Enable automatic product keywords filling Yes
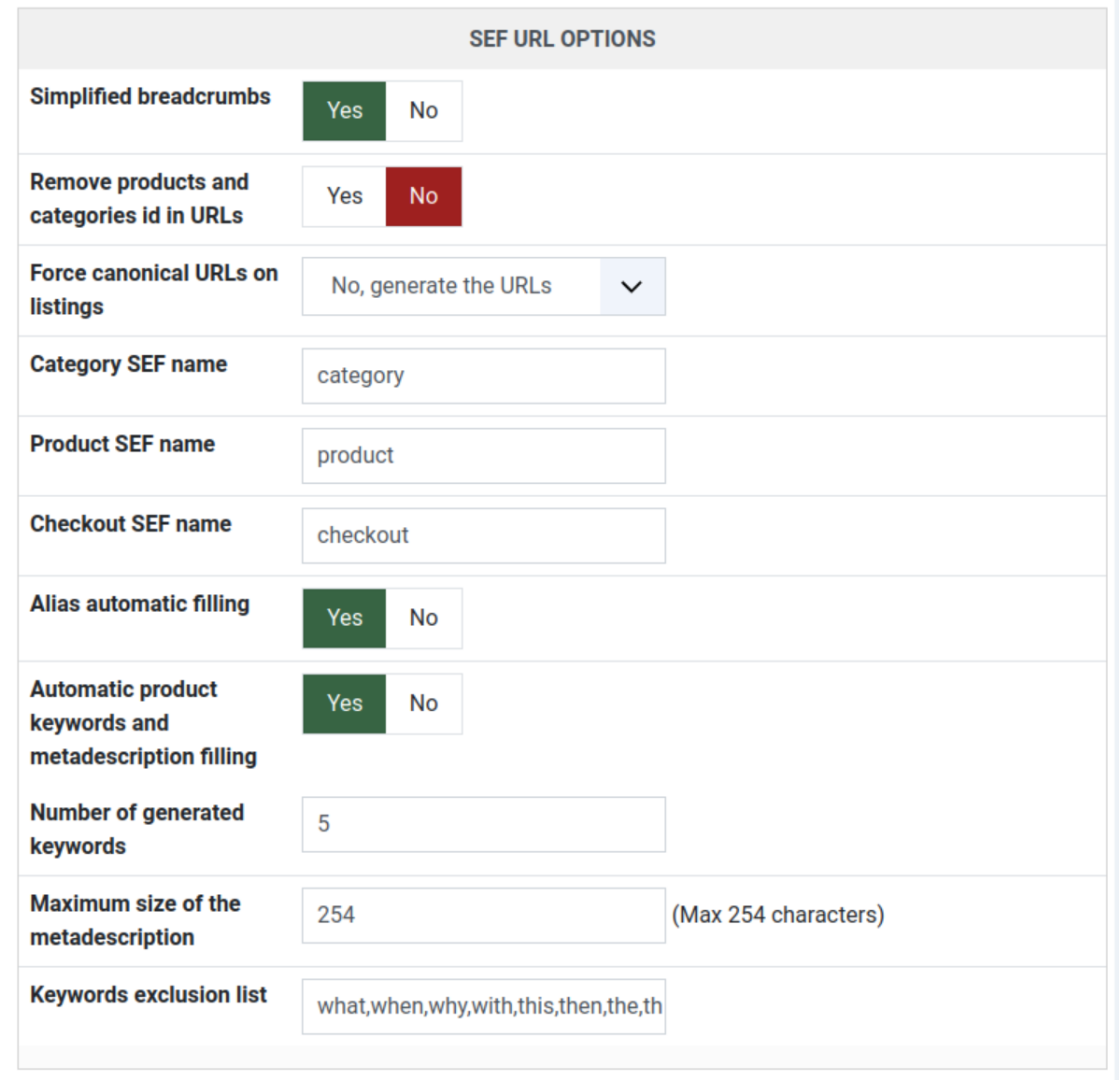Screen dimensions: 1119x1080 coord(344,703)
